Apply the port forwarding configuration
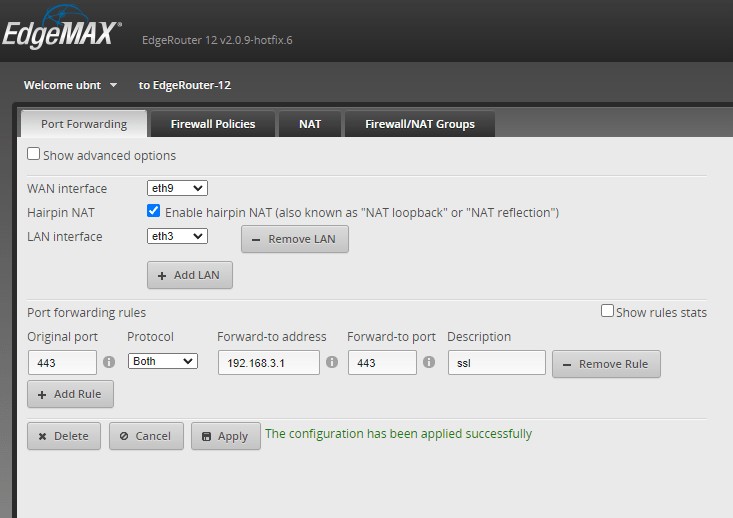733x518 pixels. (226, 436)
